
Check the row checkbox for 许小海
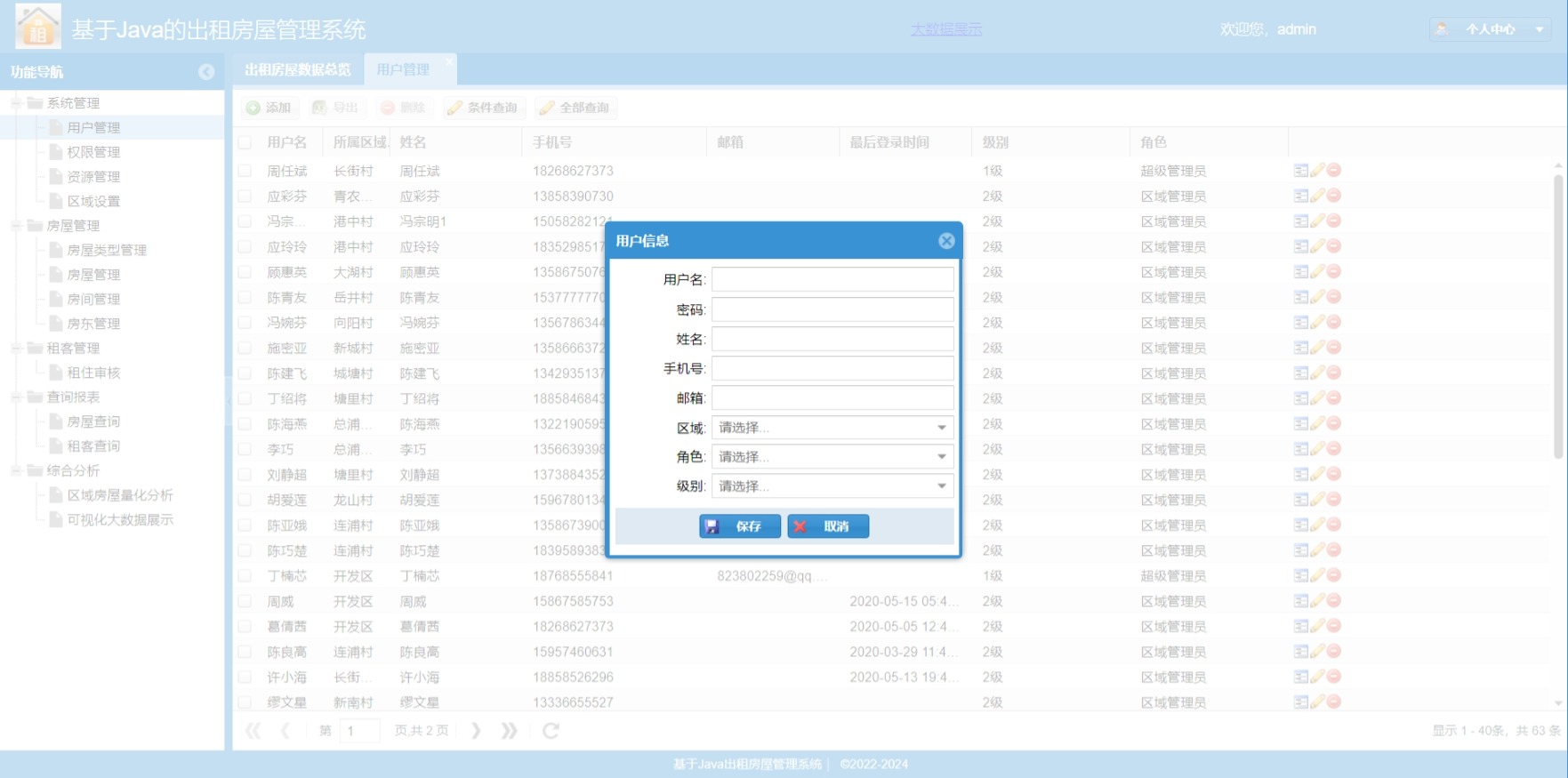click(245, 678)
